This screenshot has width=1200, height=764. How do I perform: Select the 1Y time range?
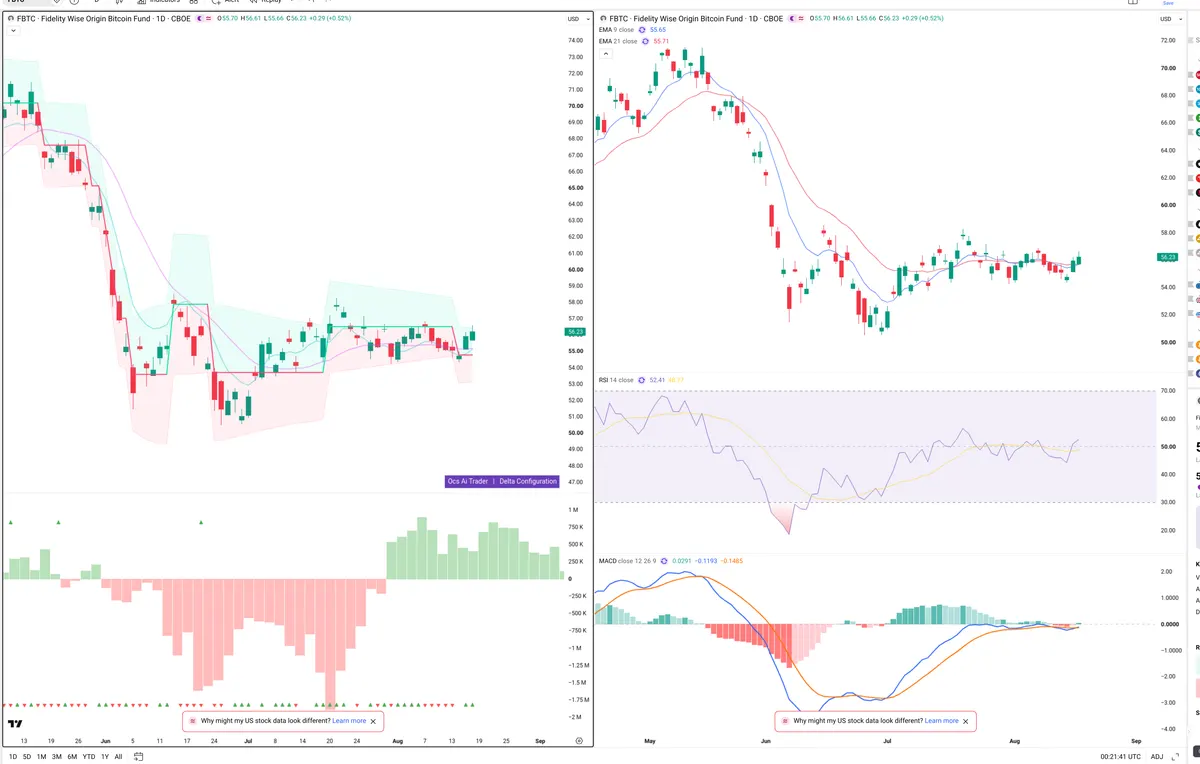(105, 757)
